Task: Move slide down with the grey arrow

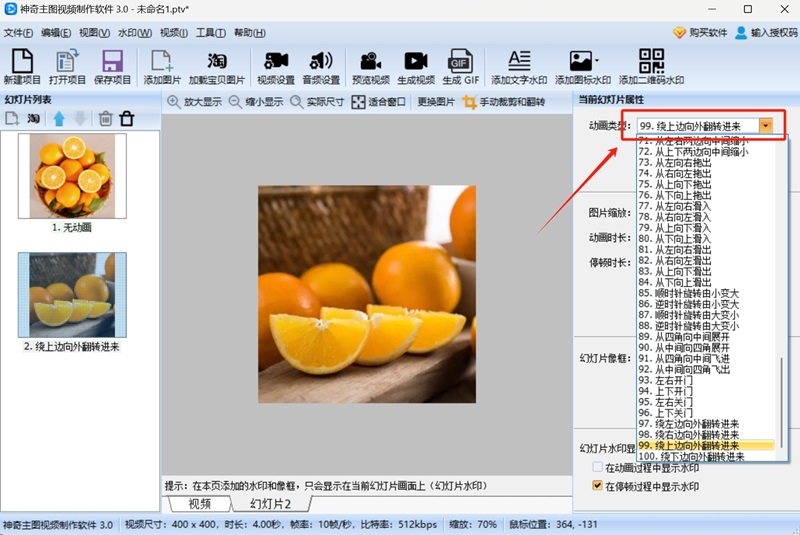Action: tap(80, 119)
